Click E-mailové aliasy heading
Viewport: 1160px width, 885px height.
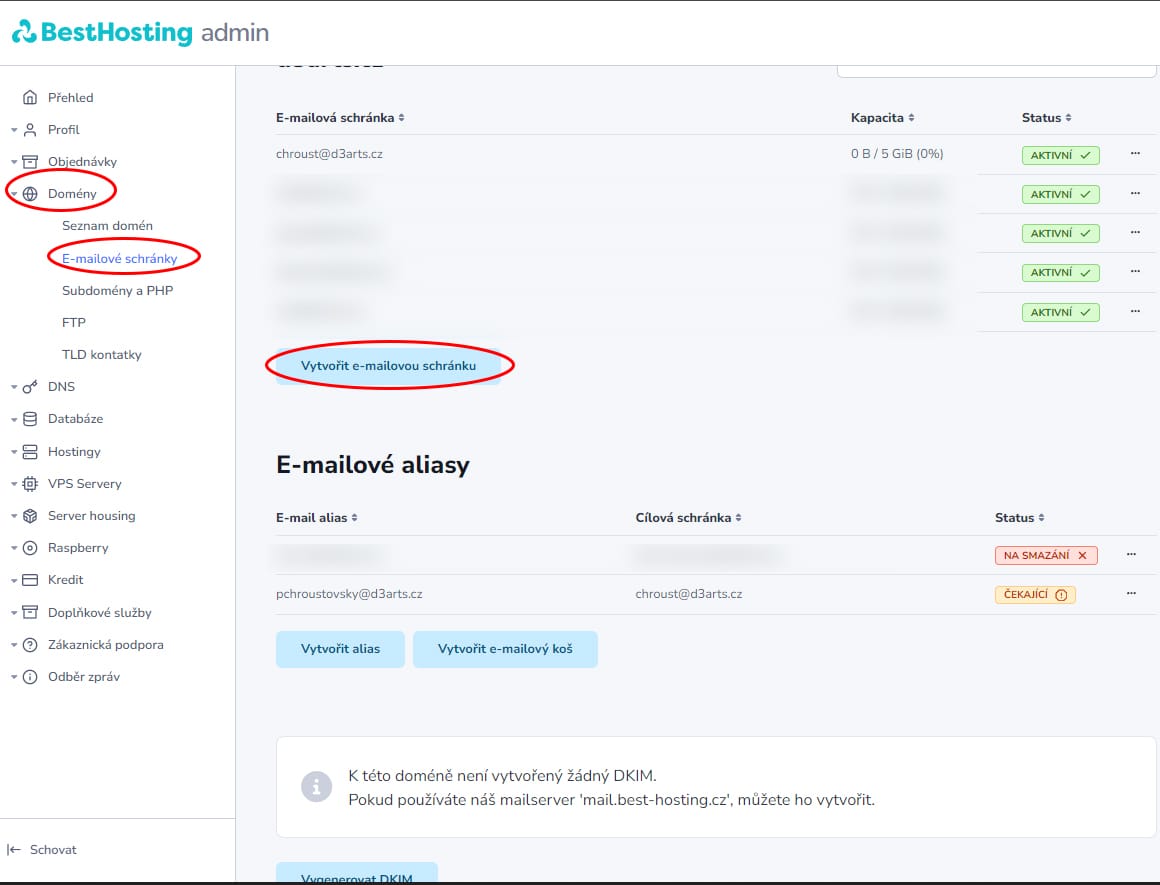[x=373, y=465]
